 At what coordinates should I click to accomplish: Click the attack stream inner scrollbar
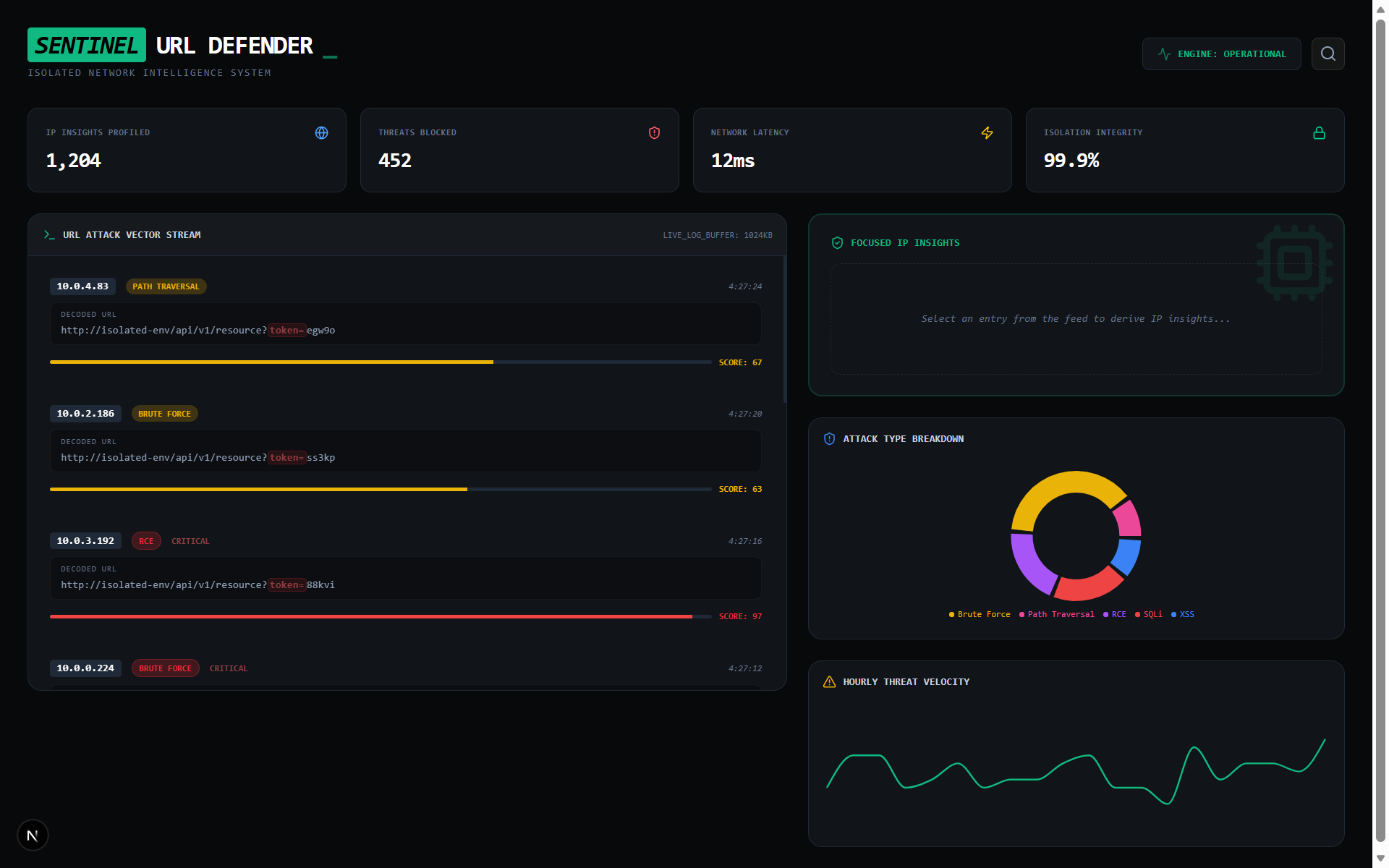tap(784, 330)
